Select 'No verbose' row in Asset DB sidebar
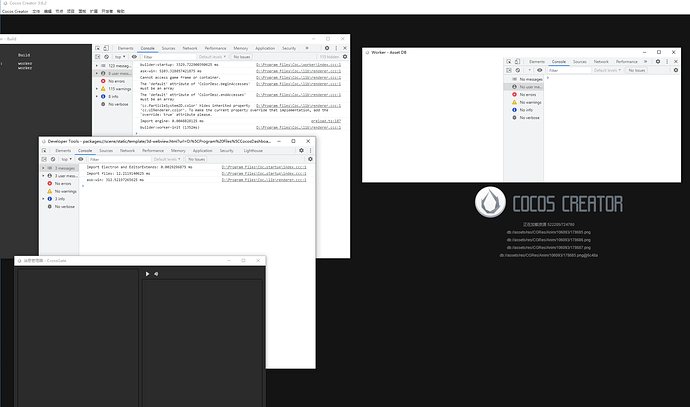Image resolution: width=690 pixels, height=407 pixels. click(524, 117)
